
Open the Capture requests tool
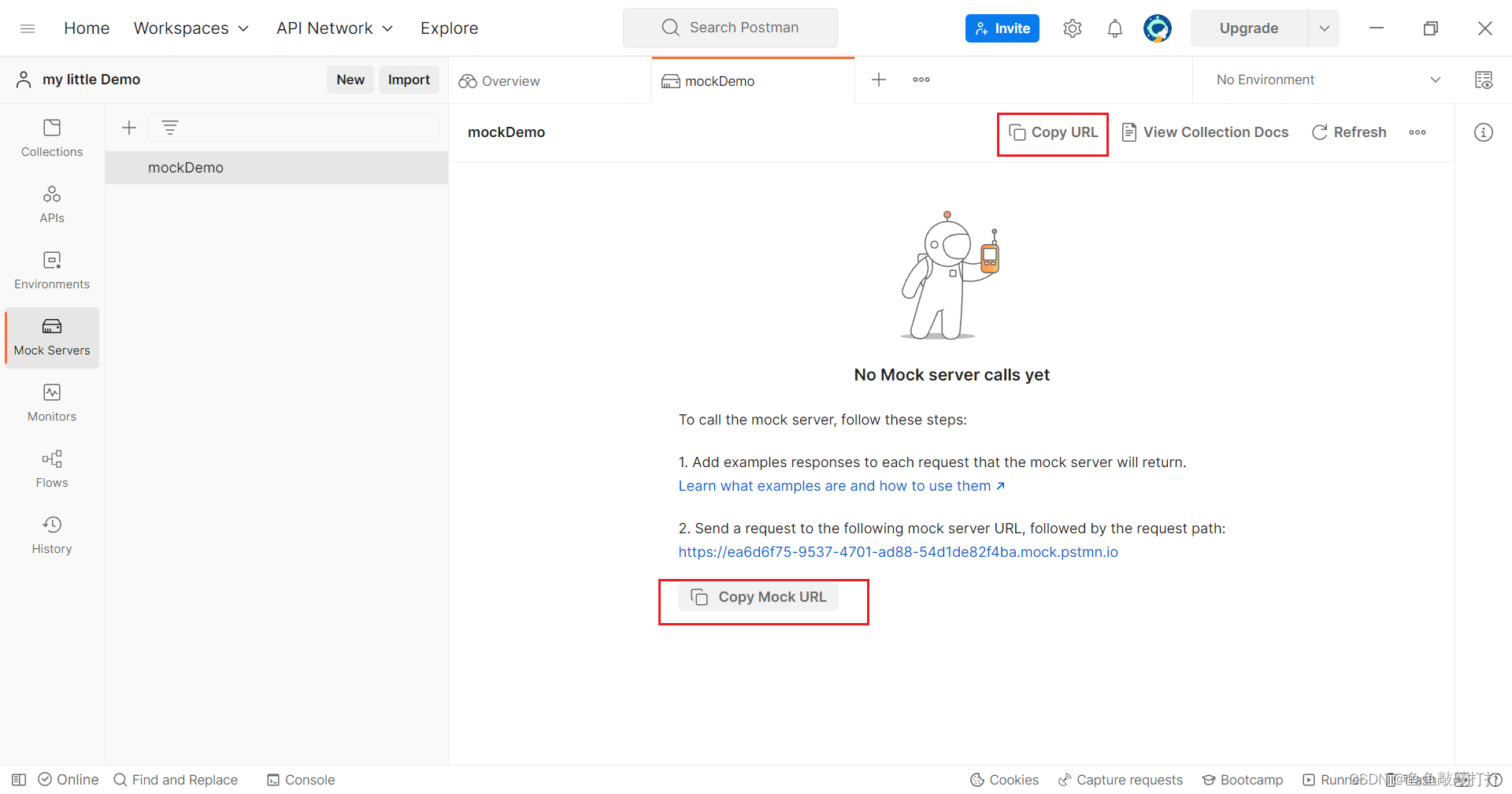pos(1120,779)
